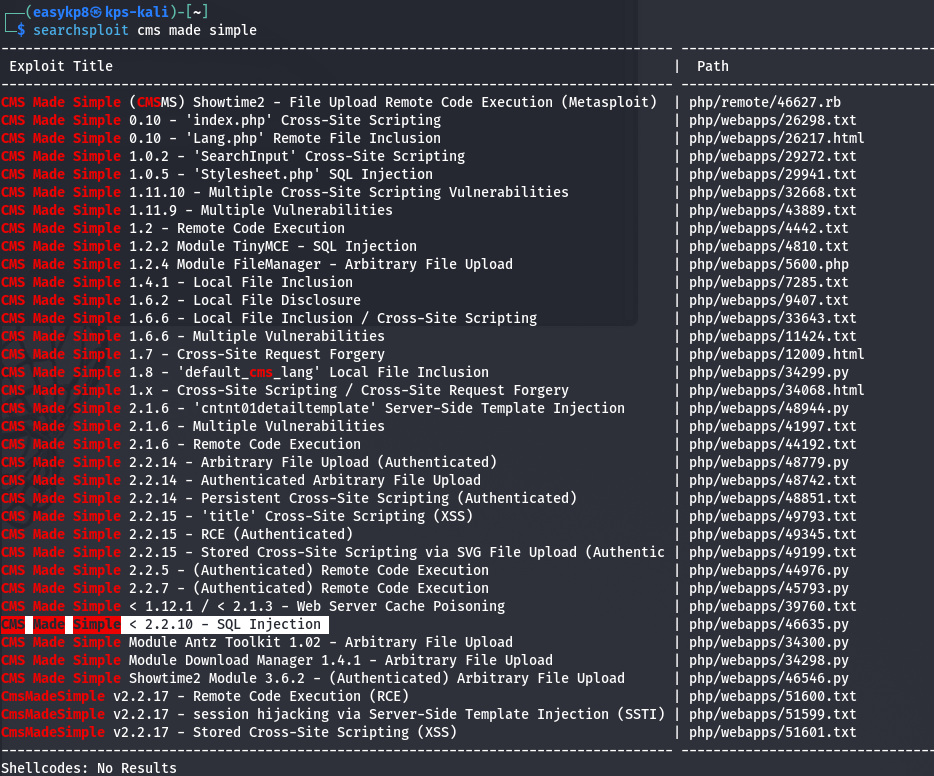Click path php/webapps/46635.py
This screenshot has width=934, height=776.
pos(768,624)
